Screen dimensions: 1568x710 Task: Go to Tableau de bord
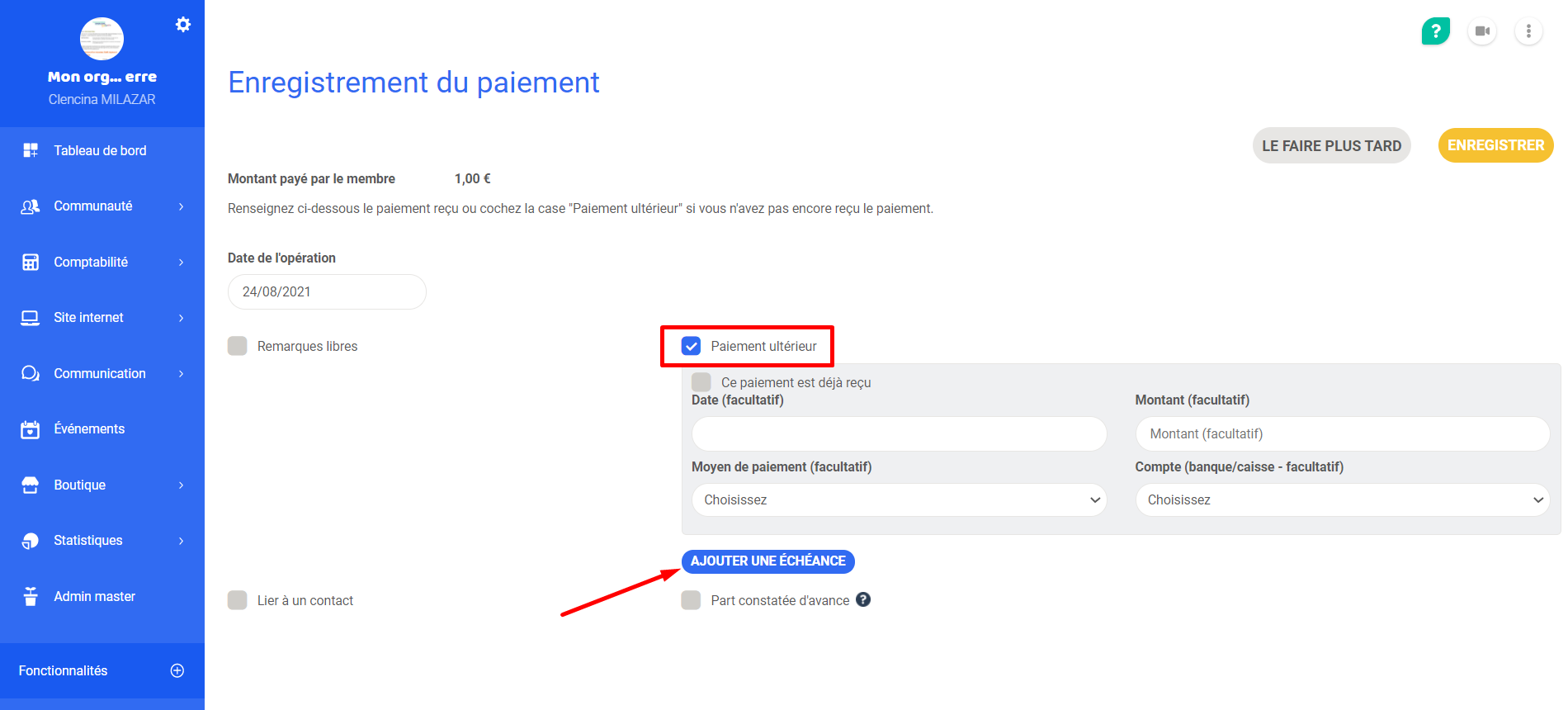coord(102,150)
